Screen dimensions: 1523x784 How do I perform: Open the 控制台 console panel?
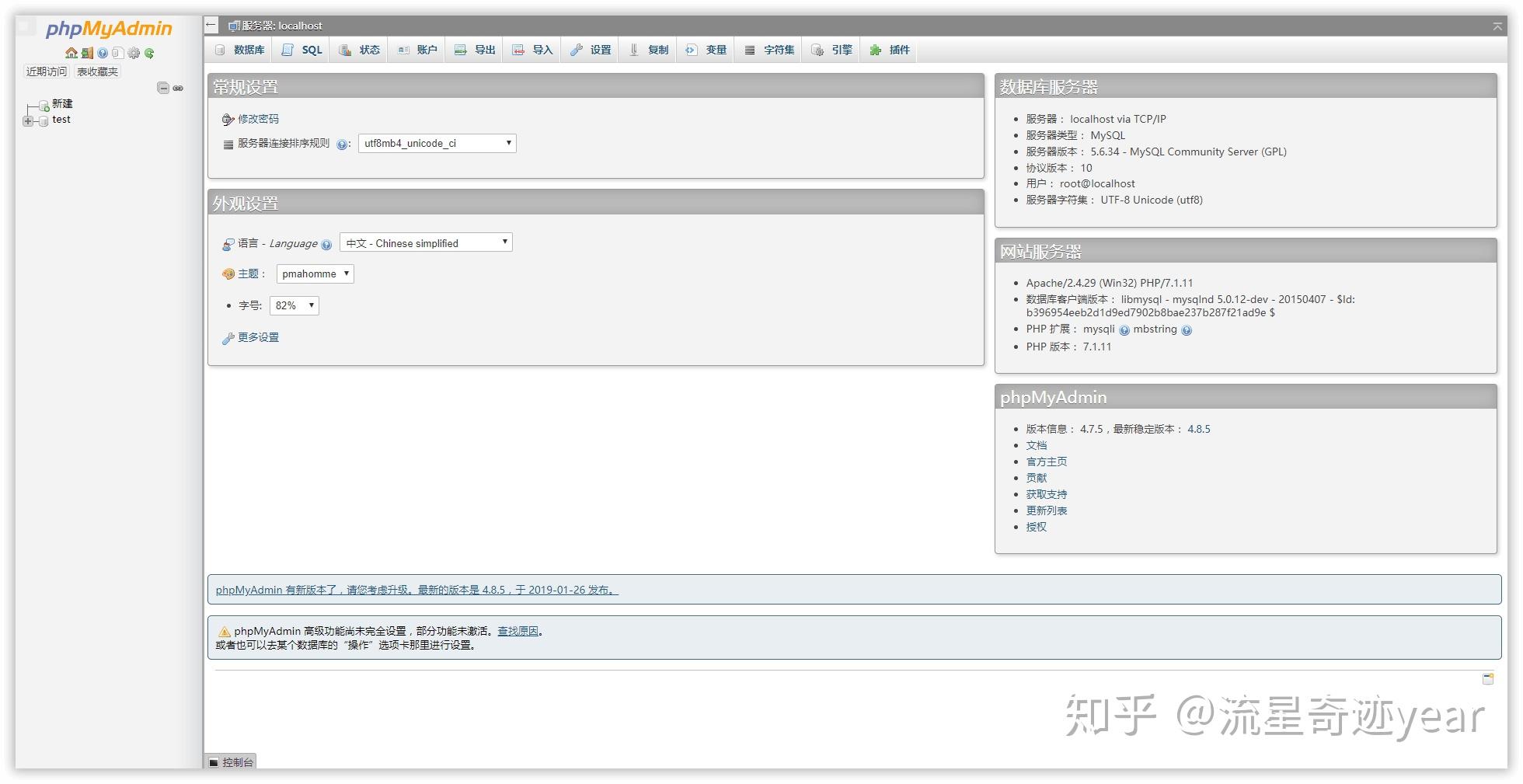pyautogui.click(x=231, y=762)
